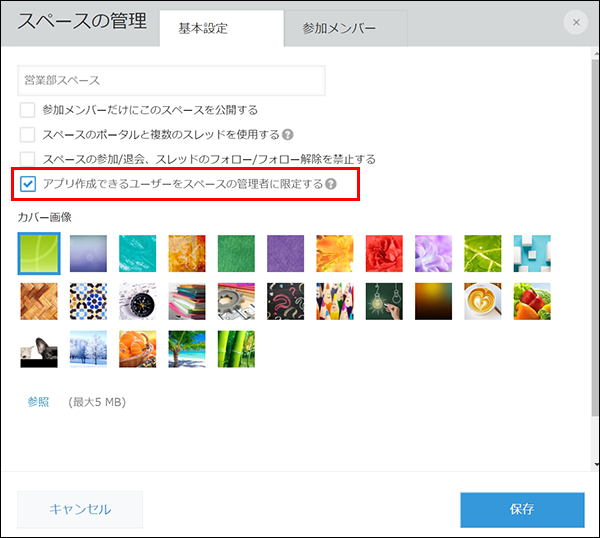Click the scrollbar down arrow

[x=596, y=465]
